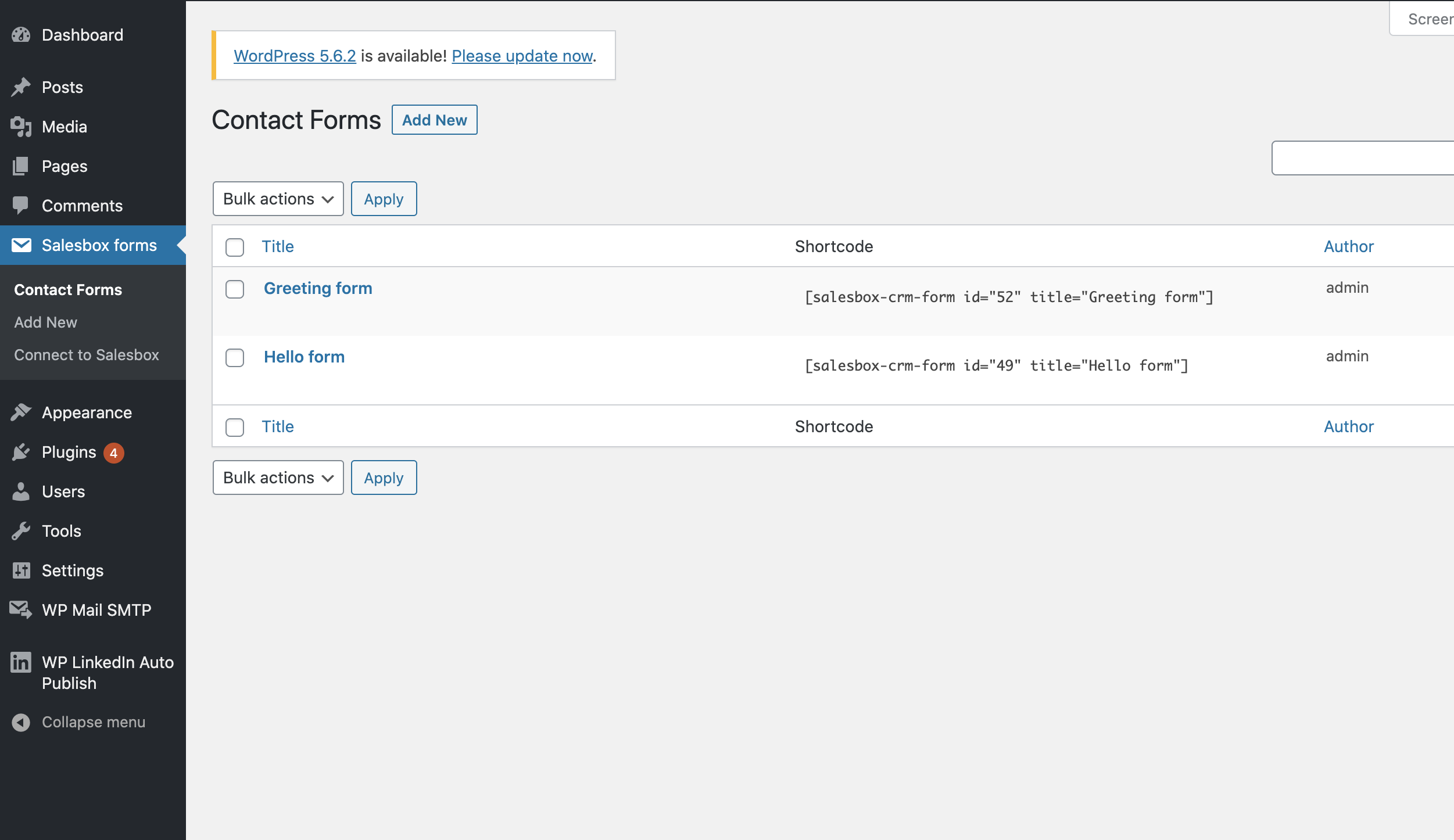Click the Dashboard gauge icon
The width and height of the screenshot is (1454, 840).
point(21,35)
